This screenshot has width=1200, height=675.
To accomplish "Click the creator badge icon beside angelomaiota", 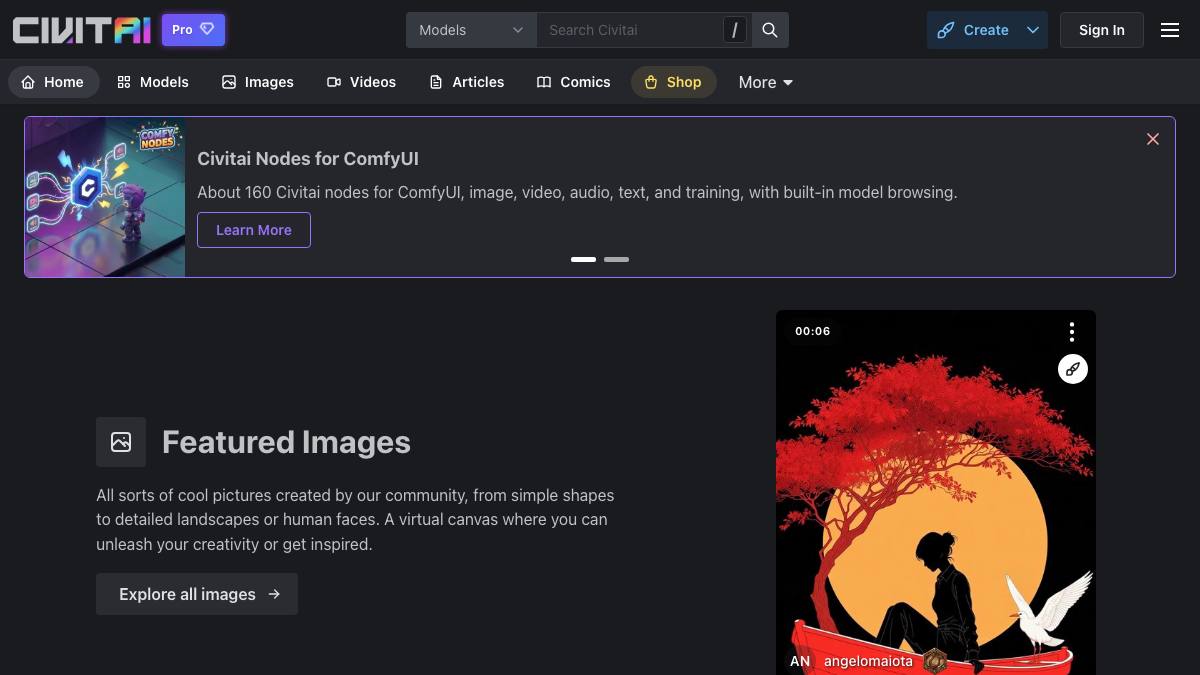I will pos(935,661).
